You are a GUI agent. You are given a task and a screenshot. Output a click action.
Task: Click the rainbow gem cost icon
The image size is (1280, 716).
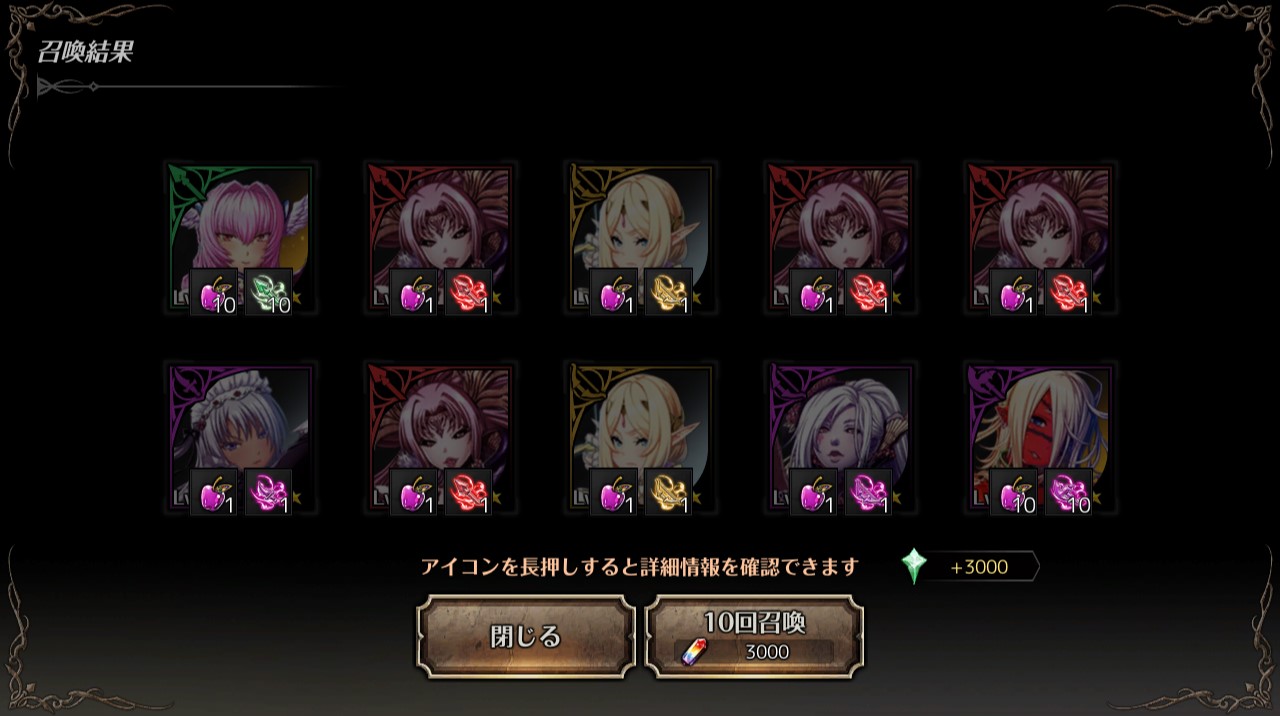pyautogui.click(x=693, y=652)
